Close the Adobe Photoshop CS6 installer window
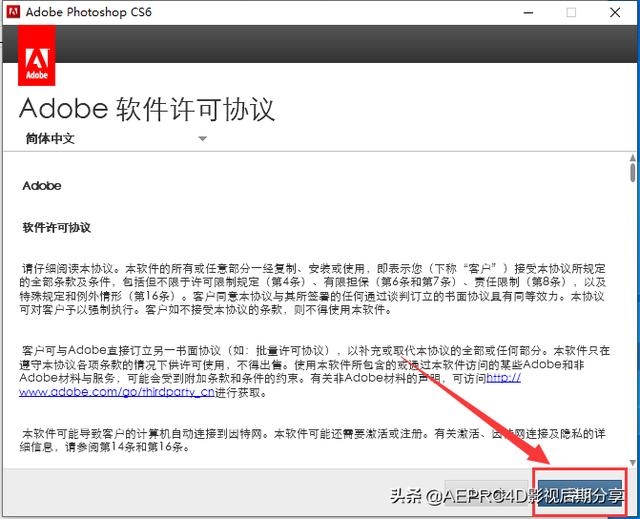Image resolution: width=640 pixels, height=519 pixels. click(615, 13)
